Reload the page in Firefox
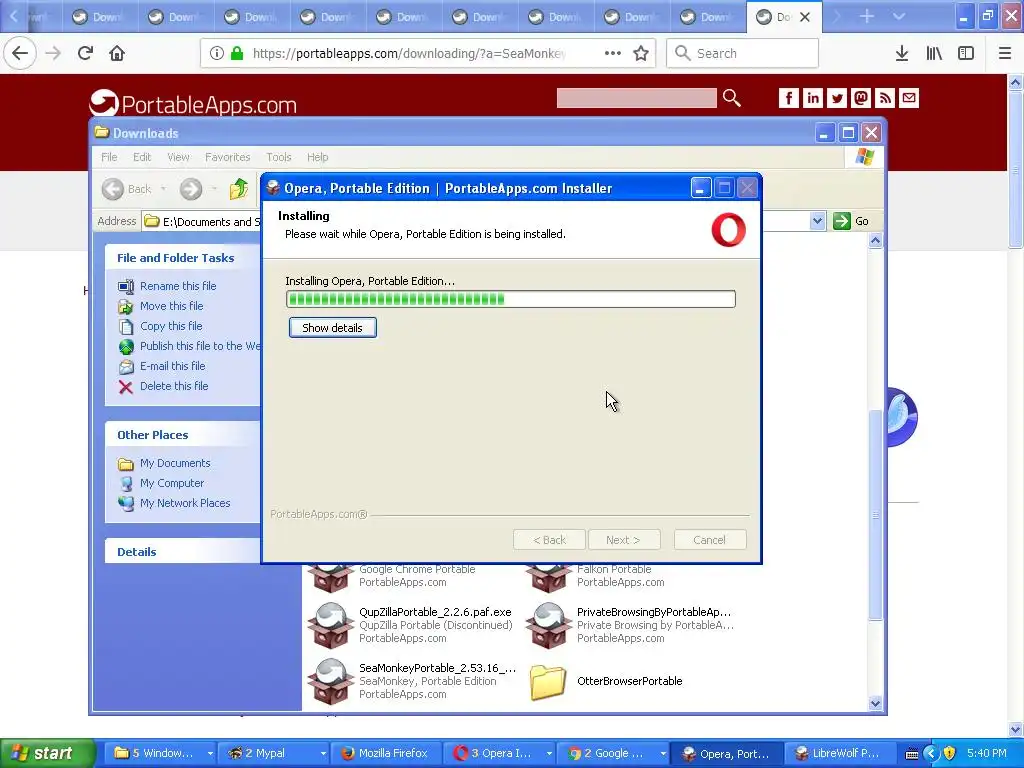The width and height of the screenshot is (1024, 768). (85, 53)
